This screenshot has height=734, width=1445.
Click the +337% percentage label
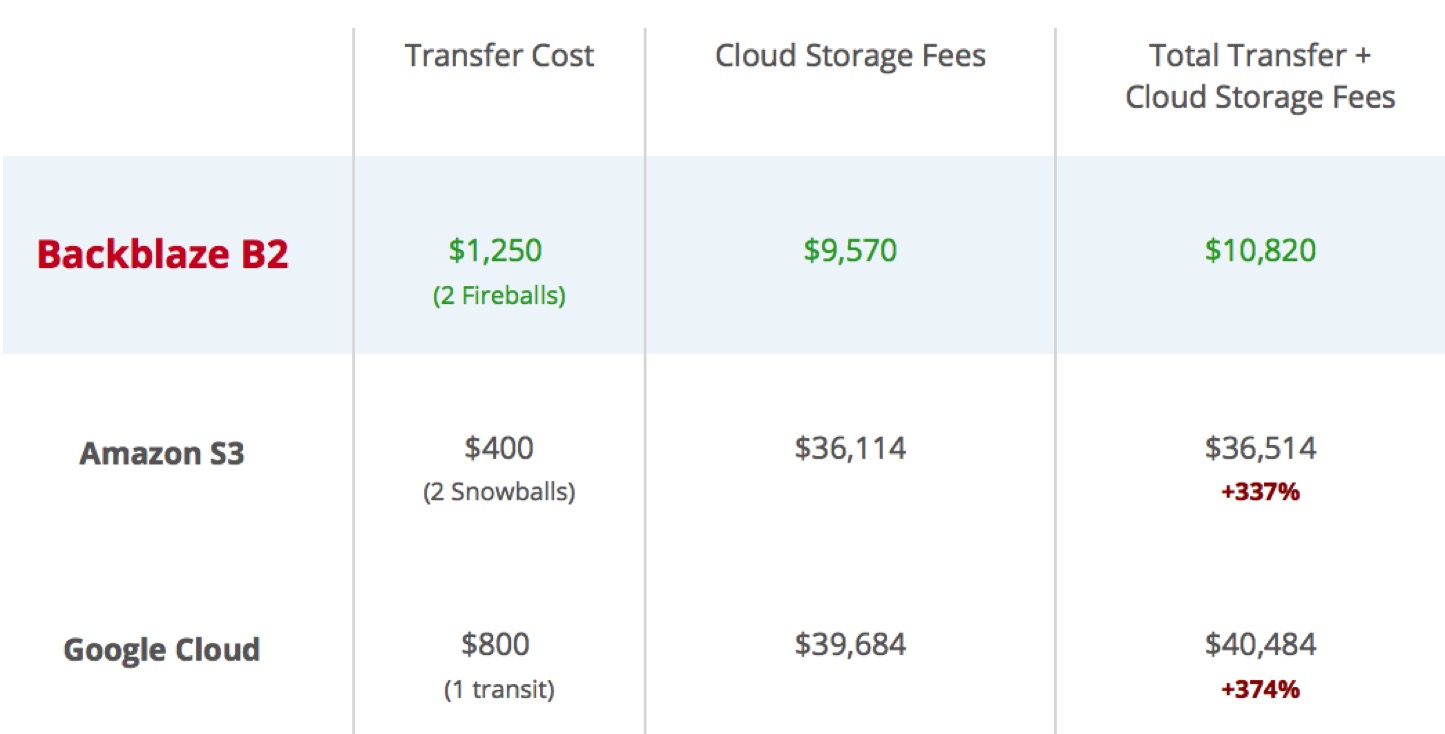pyautogui.click(x=1260, y=492)
